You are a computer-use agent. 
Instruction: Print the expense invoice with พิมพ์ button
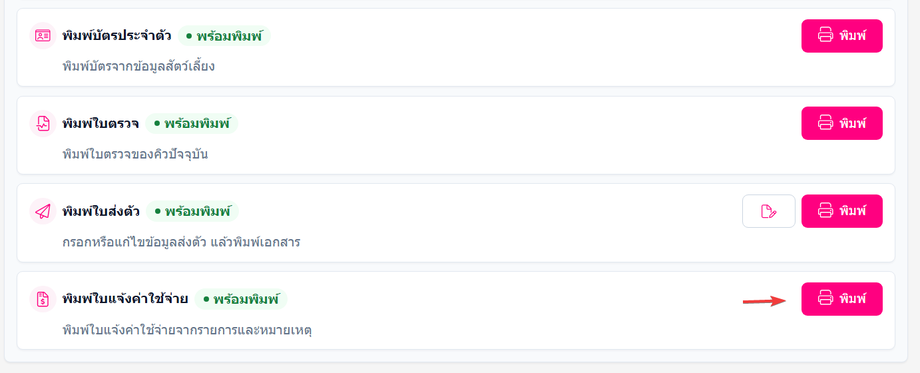(842, 299)
